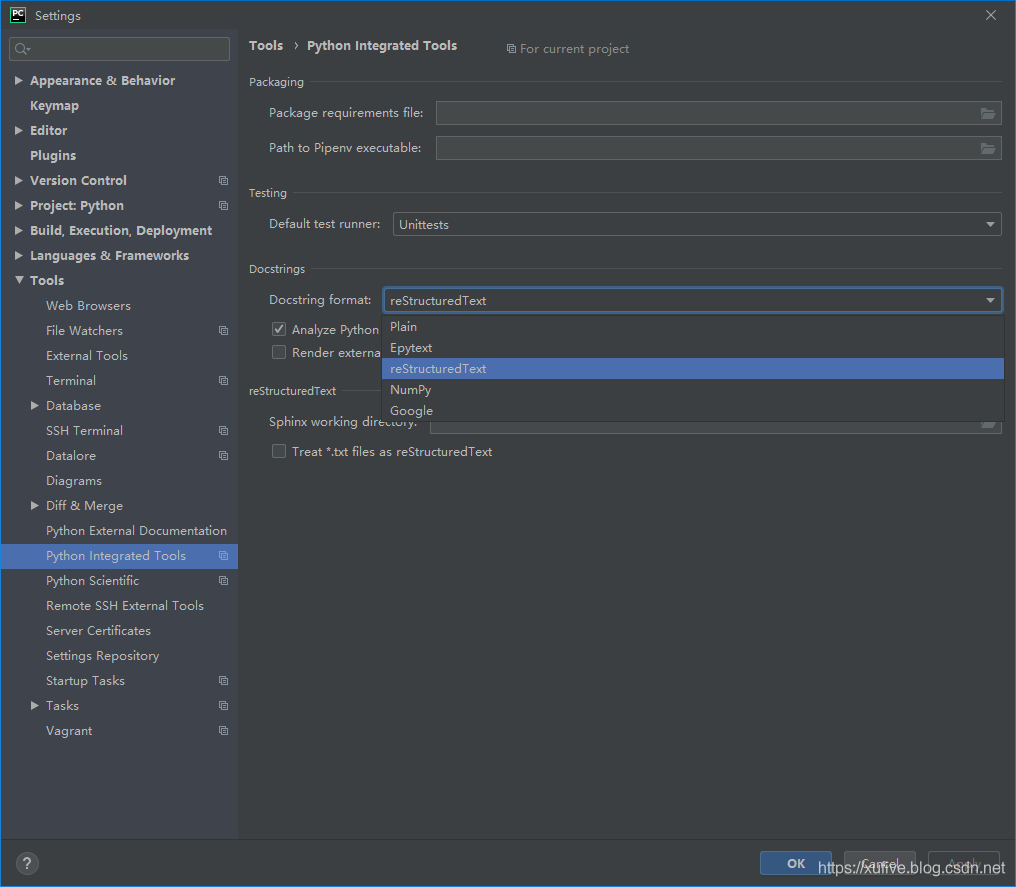Click the Package requirements file field
The width and height of the screenshot is (1016, 887).
click(x=719, y=113)
